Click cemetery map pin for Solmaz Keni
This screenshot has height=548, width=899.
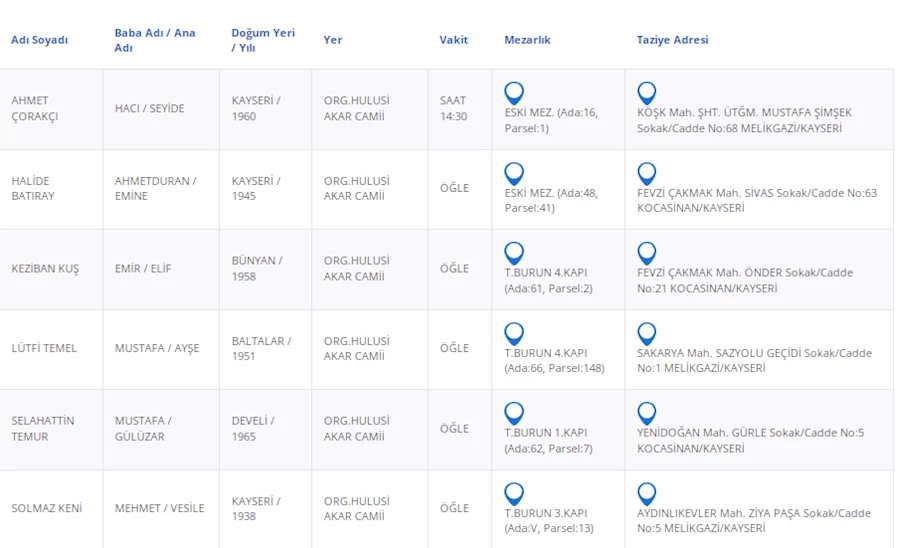point(514,493)
